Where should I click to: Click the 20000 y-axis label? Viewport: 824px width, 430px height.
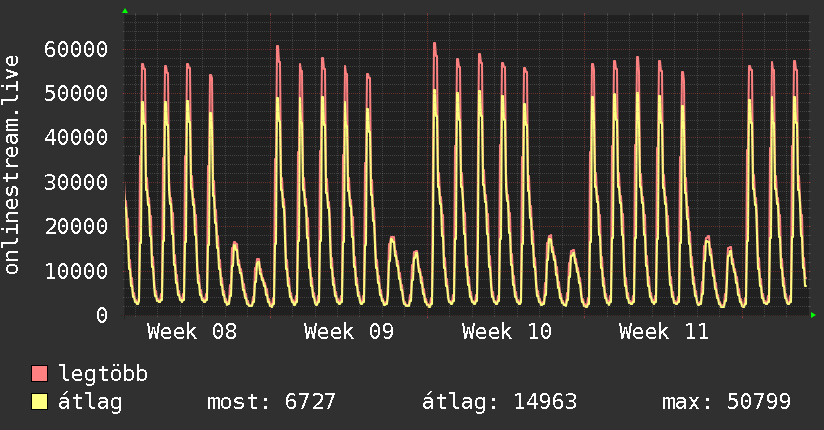pyautogui.click(x=76, y=227)
